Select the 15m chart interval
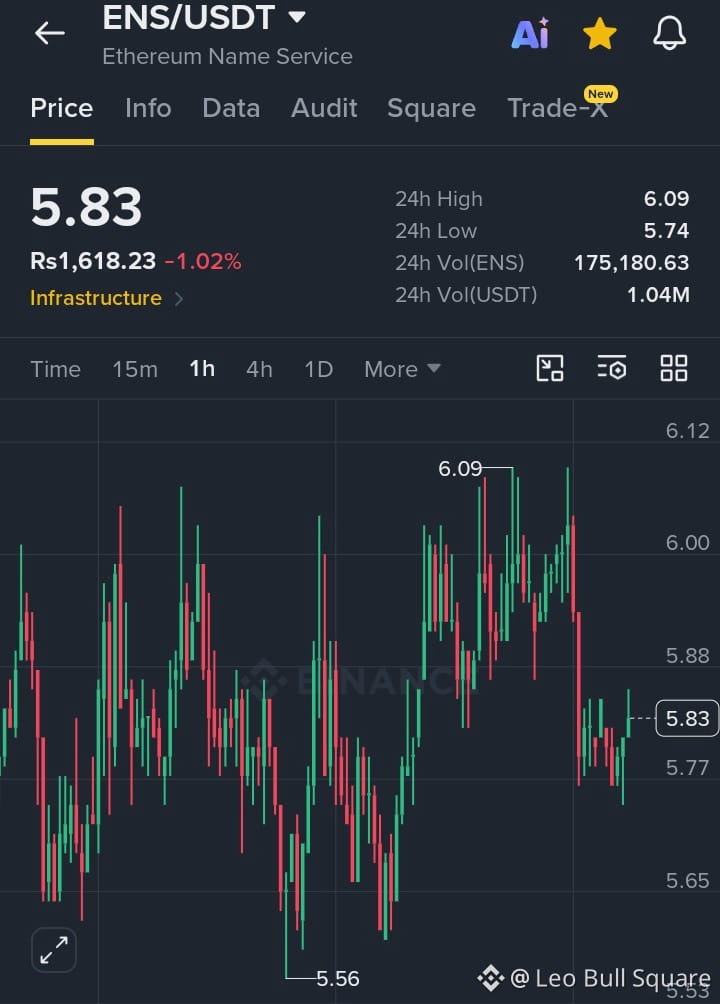This screenshot has width=720, height=1004. [x=135, y=369]
